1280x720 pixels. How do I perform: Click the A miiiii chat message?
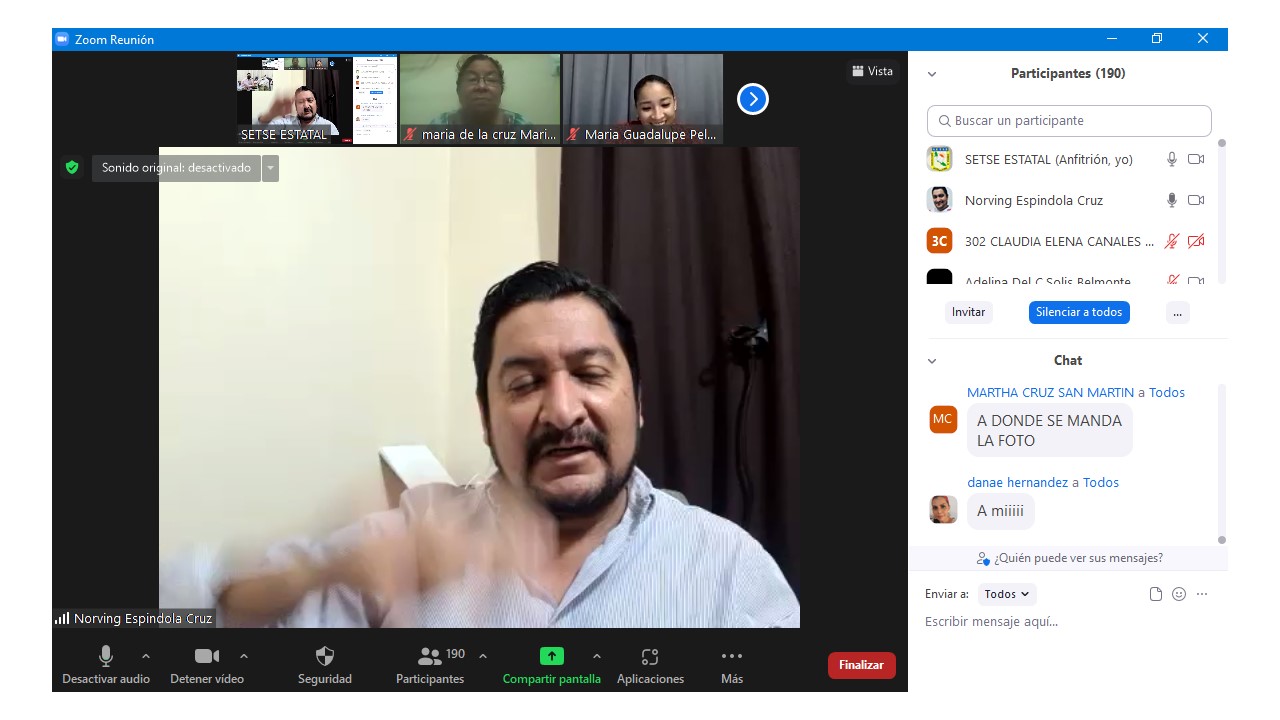tap(1000, 511)
